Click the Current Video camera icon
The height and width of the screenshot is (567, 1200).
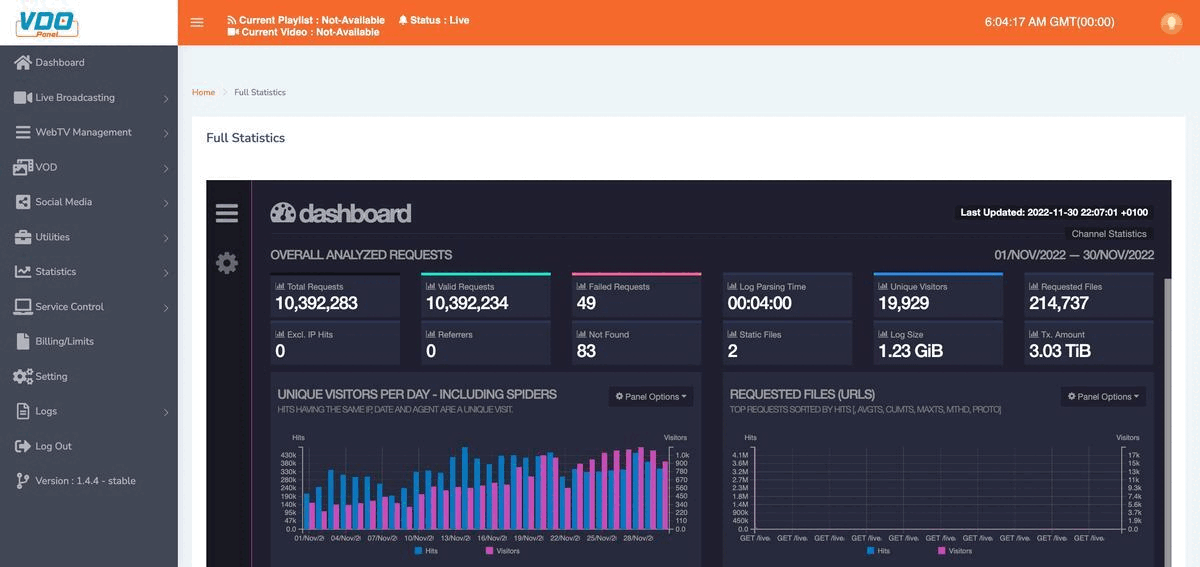pos(233,32)
